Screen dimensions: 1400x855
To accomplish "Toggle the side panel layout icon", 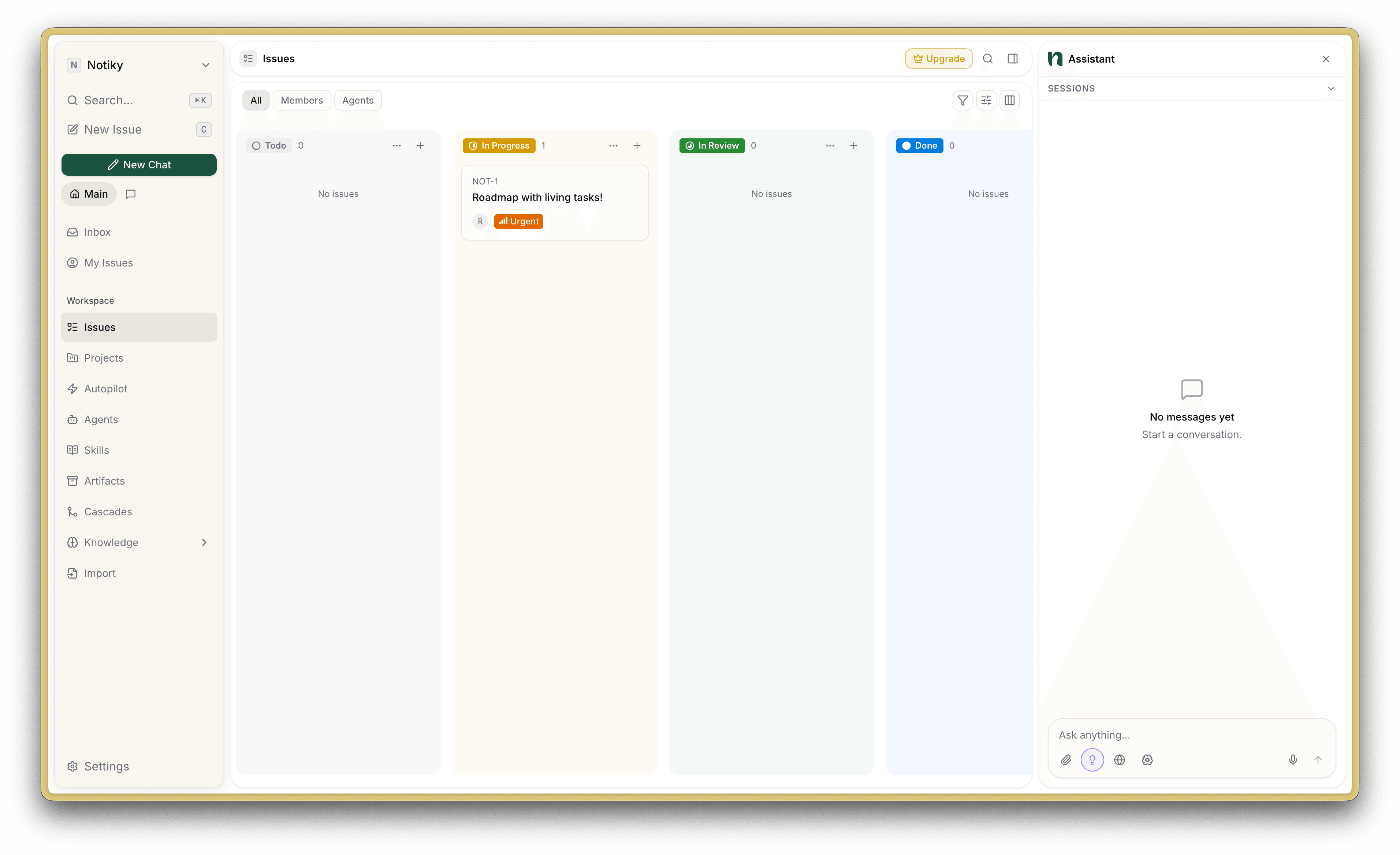I will pyautogui.click(x=1013, y=59).
